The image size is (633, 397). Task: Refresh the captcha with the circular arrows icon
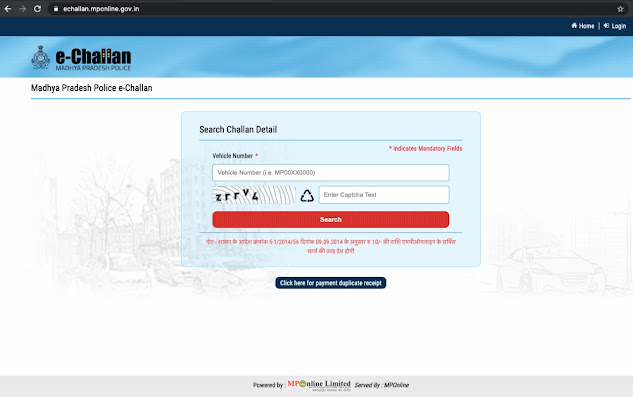click(x=307, y=196)
